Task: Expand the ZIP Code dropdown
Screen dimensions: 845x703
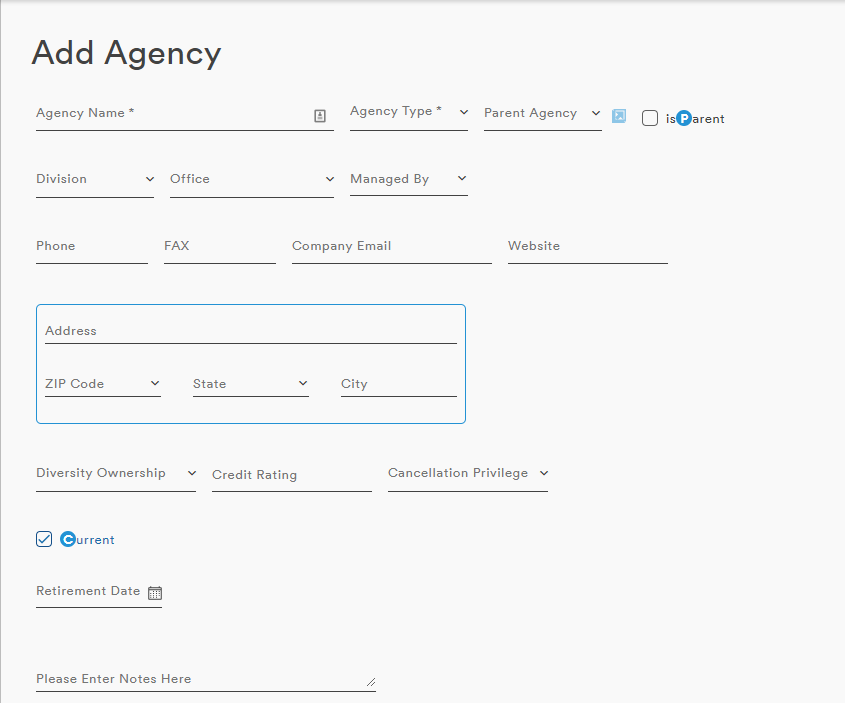Action: click(x=103, y=384)
